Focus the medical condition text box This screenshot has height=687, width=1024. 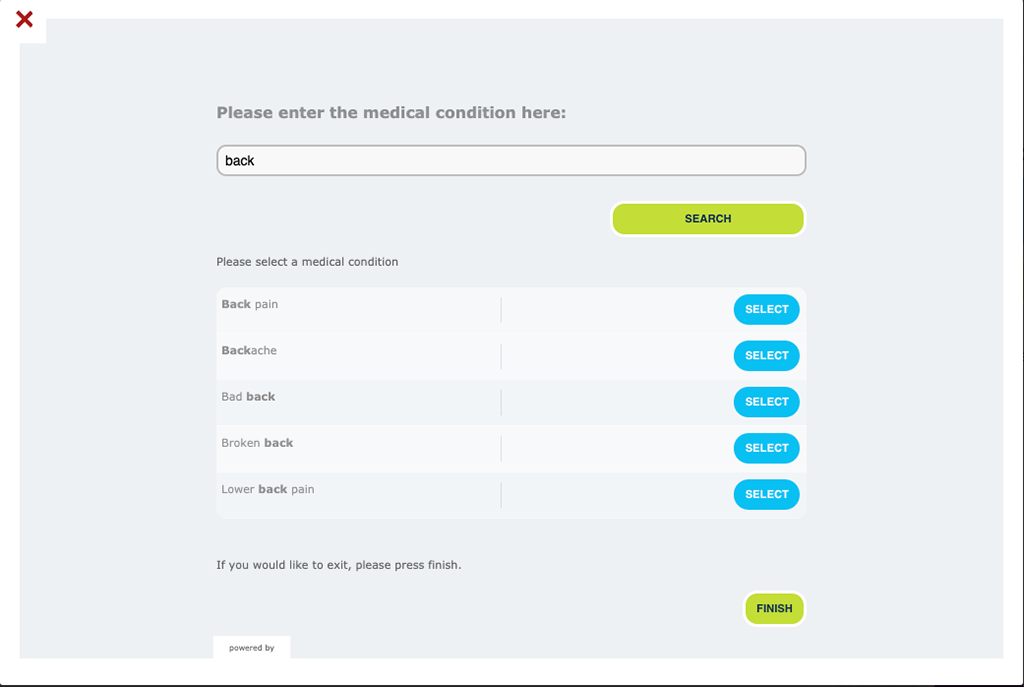coord(511,161)
